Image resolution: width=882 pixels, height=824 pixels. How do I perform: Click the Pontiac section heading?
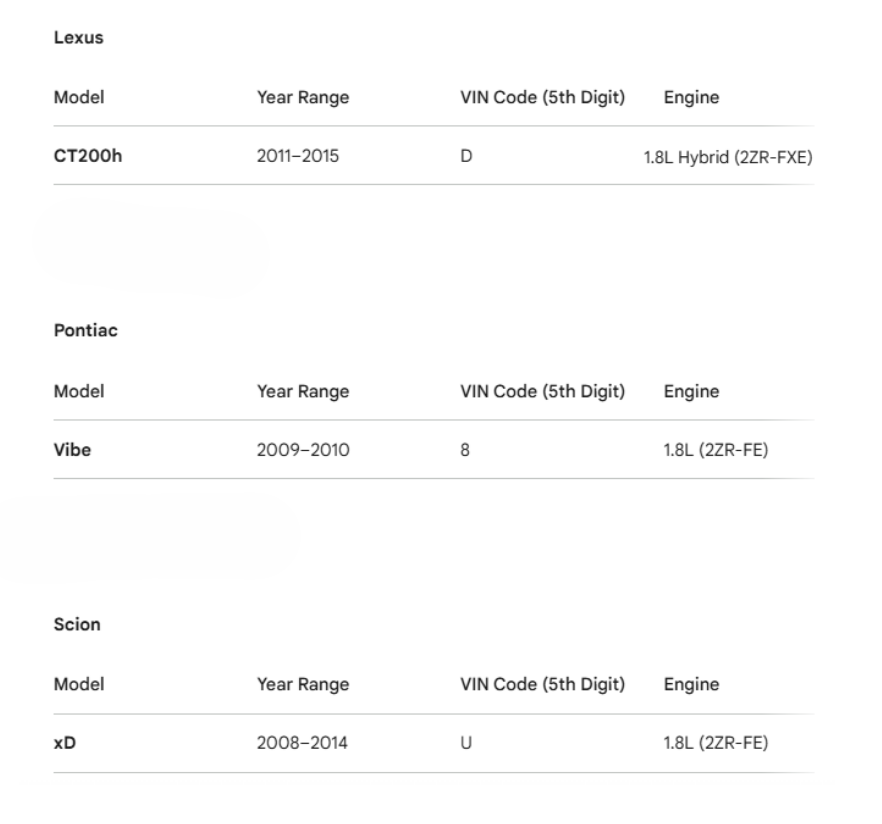click(86, 330)
